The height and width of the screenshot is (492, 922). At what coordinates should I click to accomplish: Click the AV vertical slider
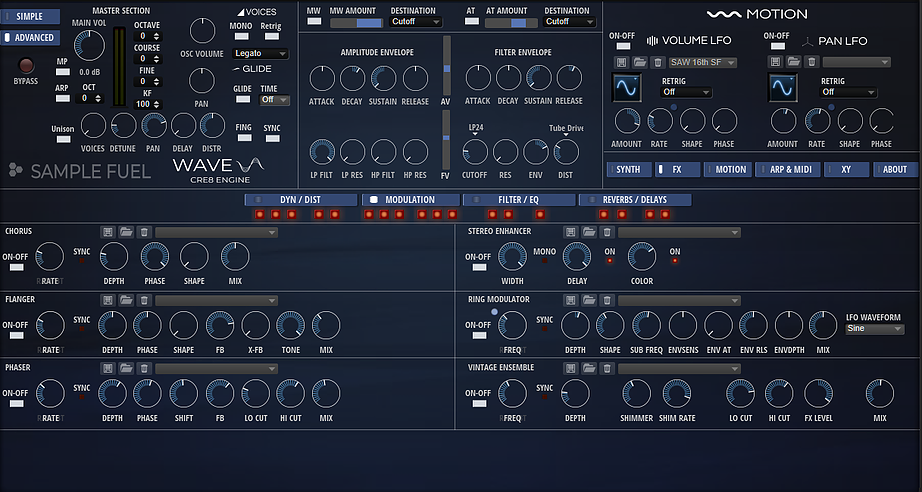tap(446, 65)
